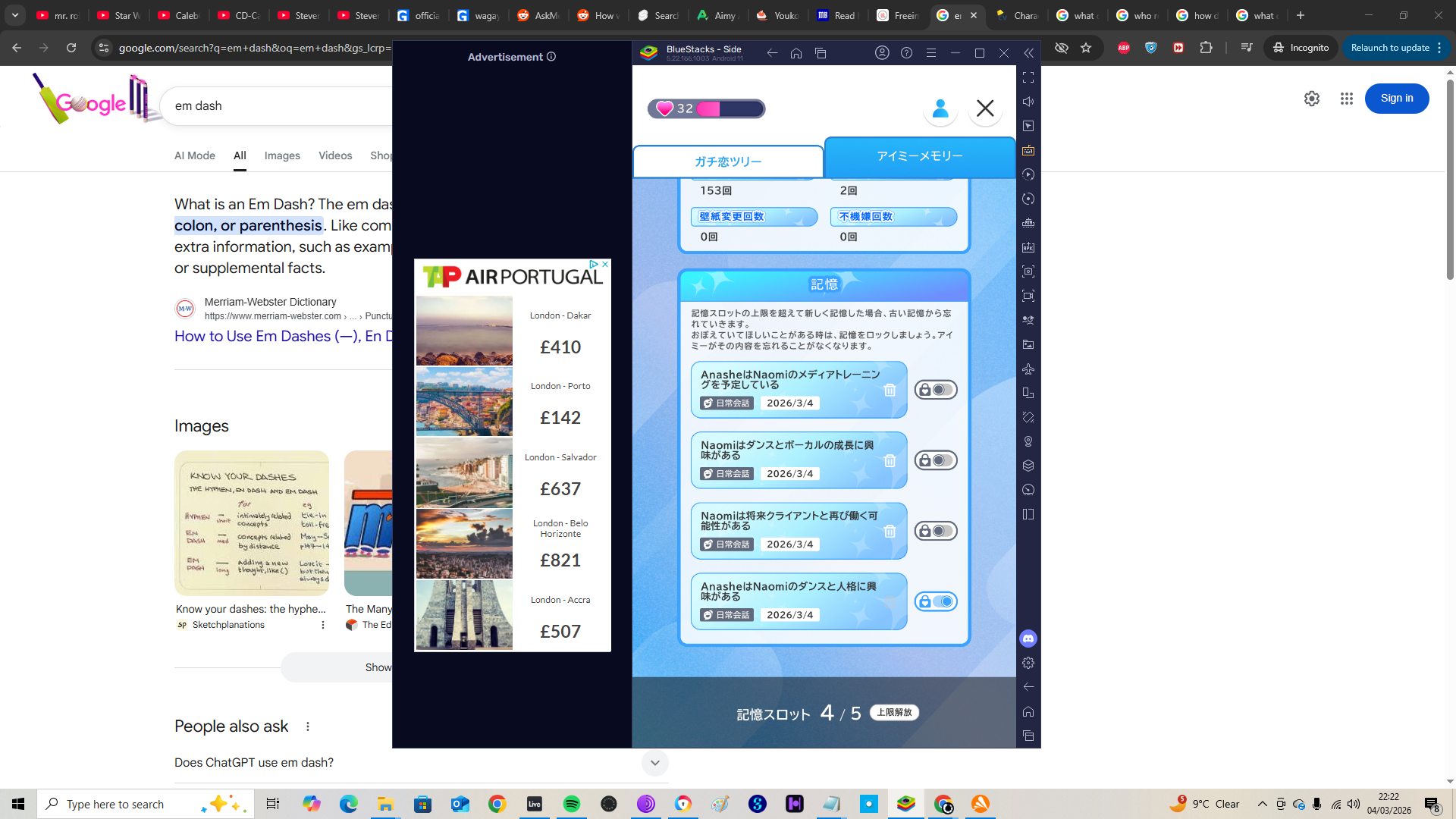Click the heart affection gauge showing 32
This screenshot has height=819, width=1456.
[706, 108]
